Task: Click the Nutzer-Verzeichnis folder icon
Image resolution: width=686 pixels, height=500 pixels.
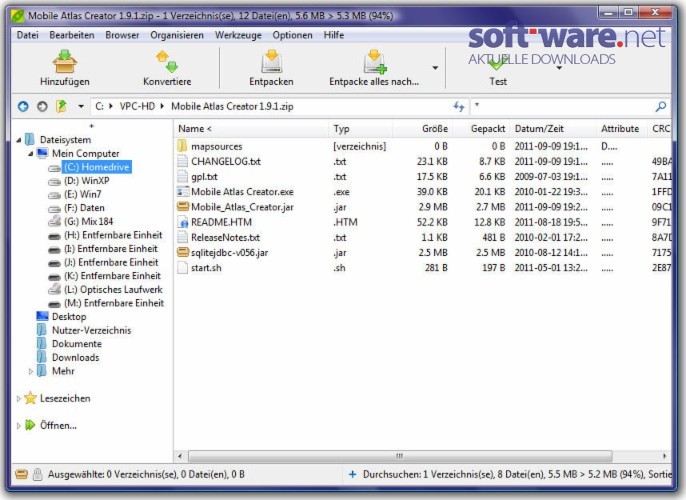Action: coord(42,330)
